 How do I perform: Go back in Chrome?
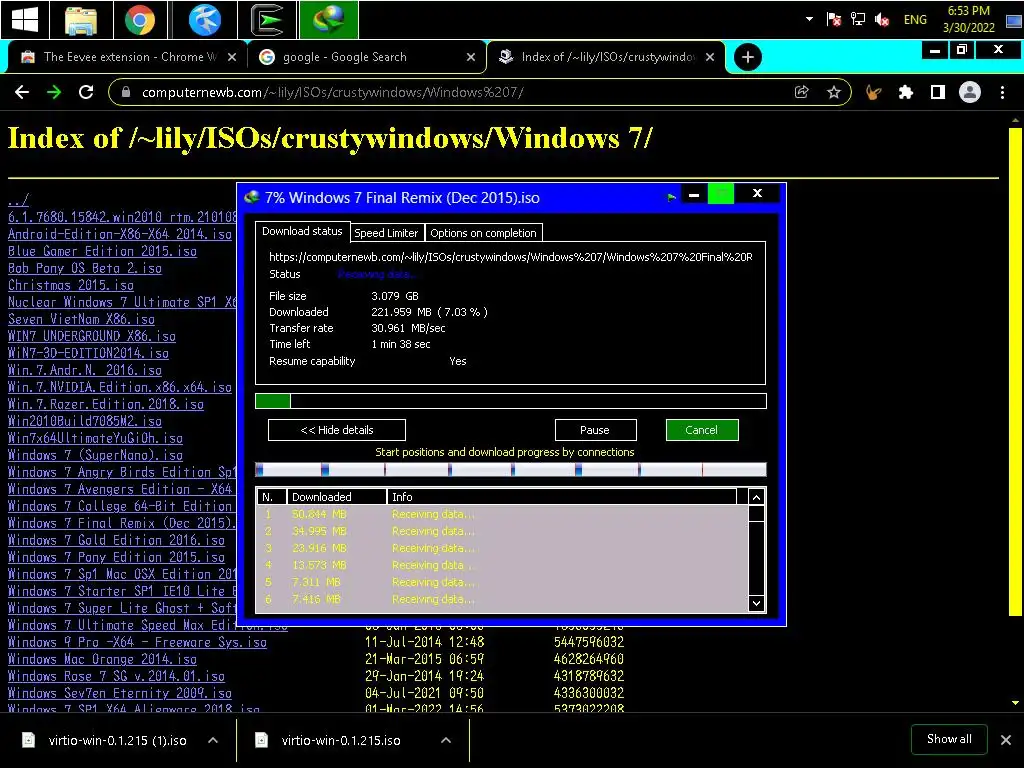22,92
